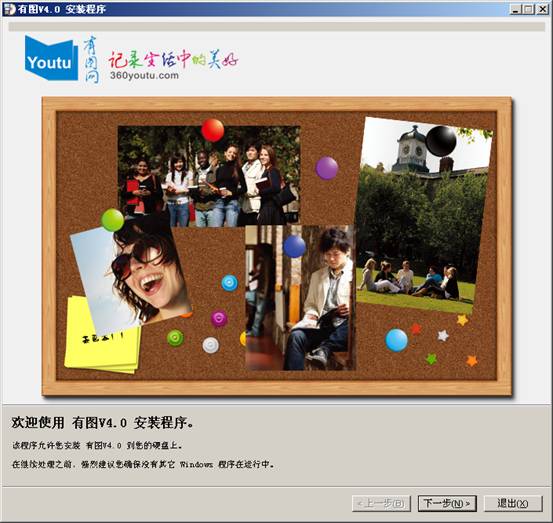Click the red pushpin on group photo
553x523 pixels.
213,130
